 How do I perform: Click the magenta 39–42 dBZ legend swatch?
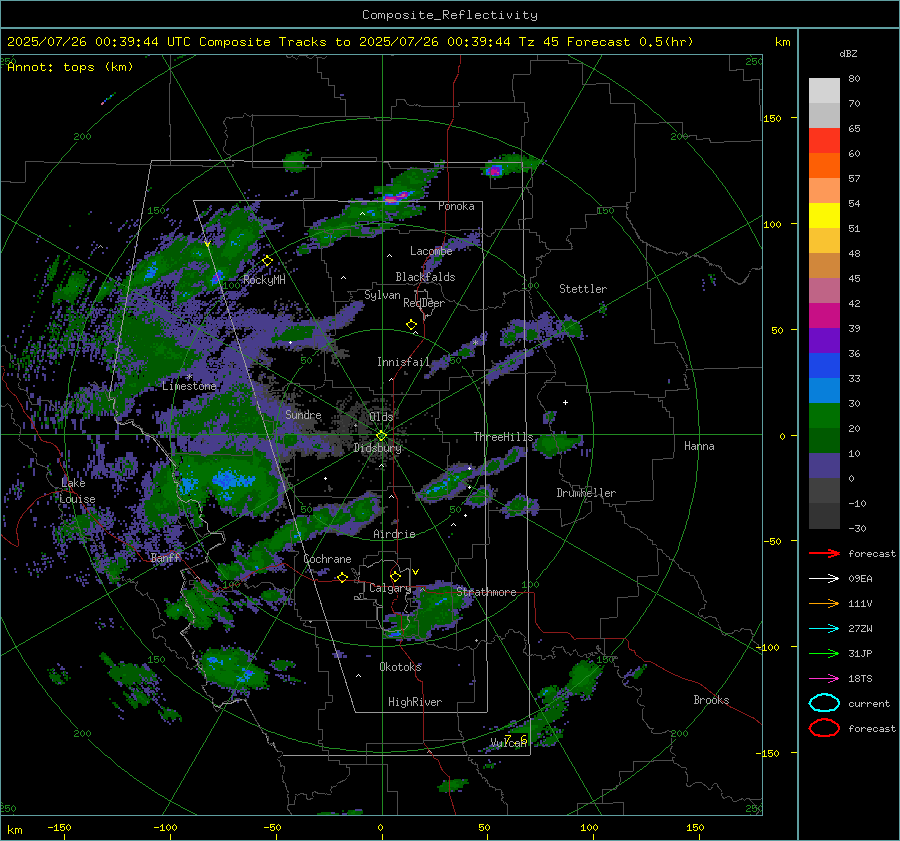824,316
